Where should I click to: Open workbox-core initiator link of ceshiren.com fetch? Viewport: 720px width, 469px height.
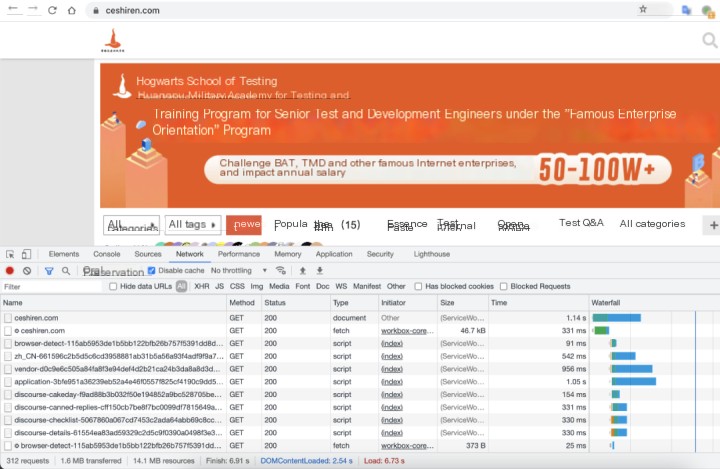coord(407,331)
